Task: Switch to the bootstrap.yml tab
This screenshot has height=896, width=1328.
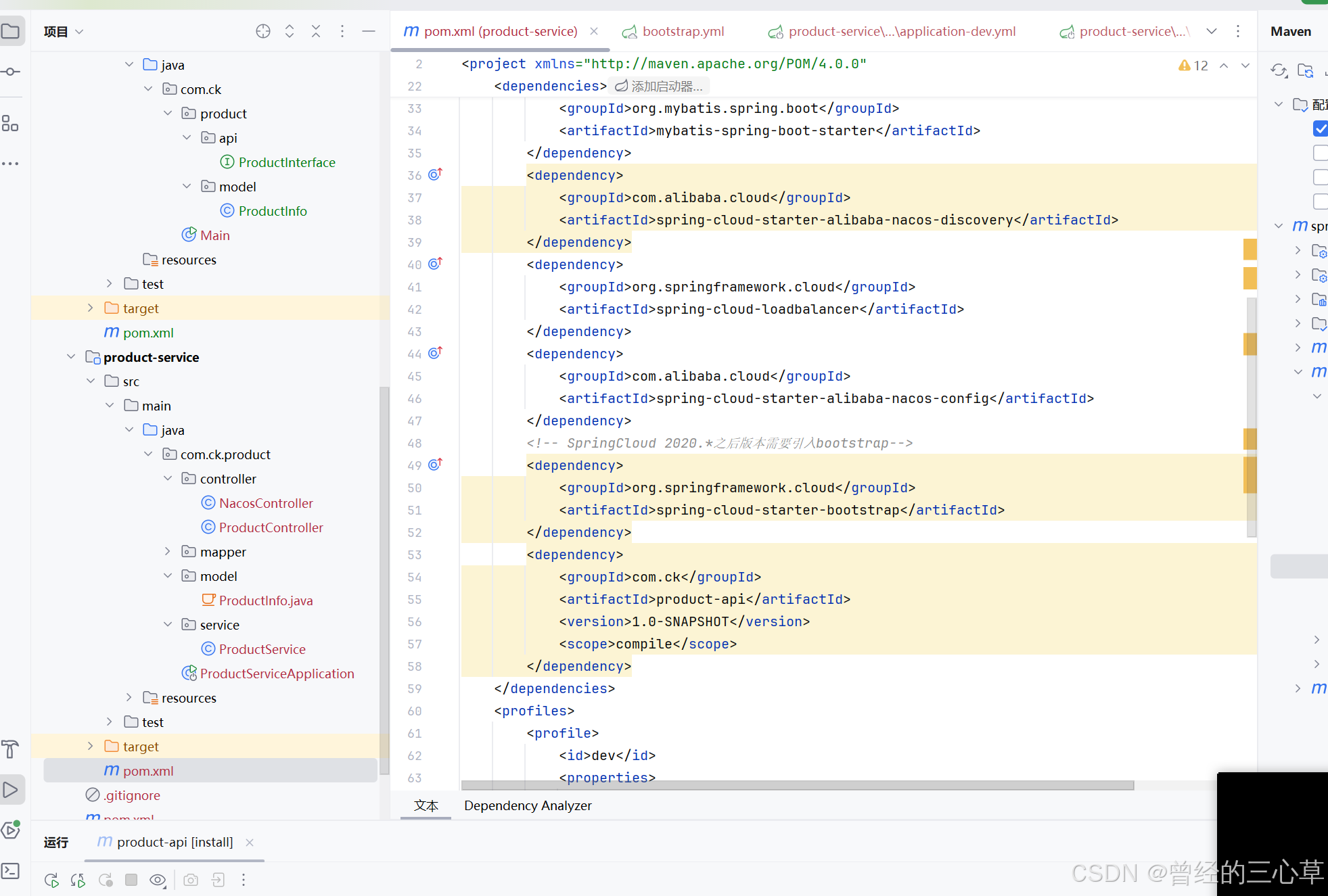Action: [x=683, y=31]
